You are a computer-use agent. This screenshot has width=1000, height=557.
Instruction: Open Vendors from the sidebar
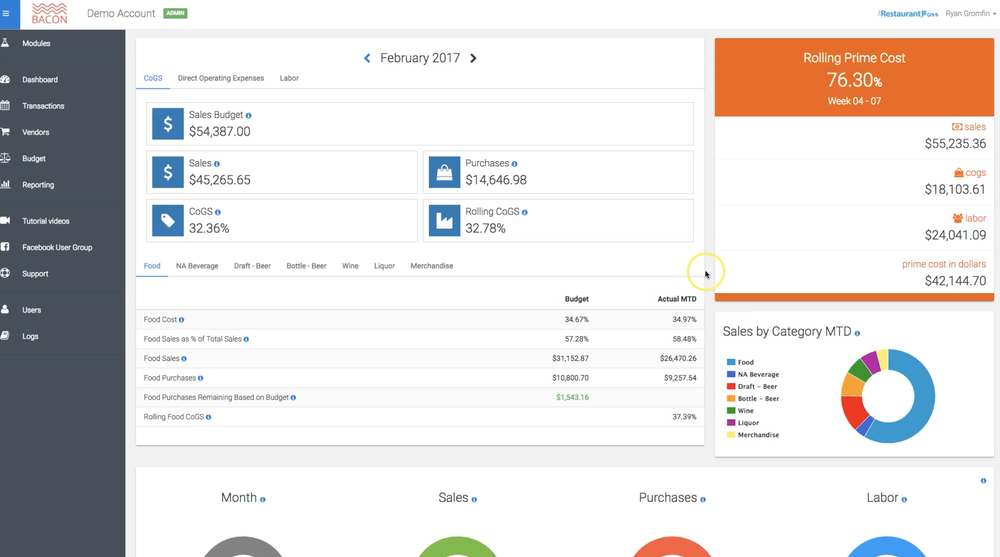click(36, 132)
